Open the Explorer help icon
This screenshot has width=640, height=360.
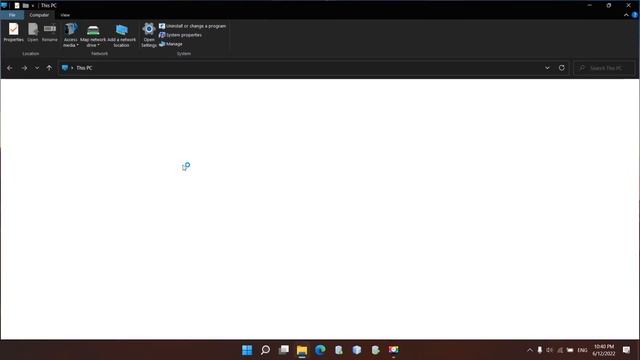635,15
